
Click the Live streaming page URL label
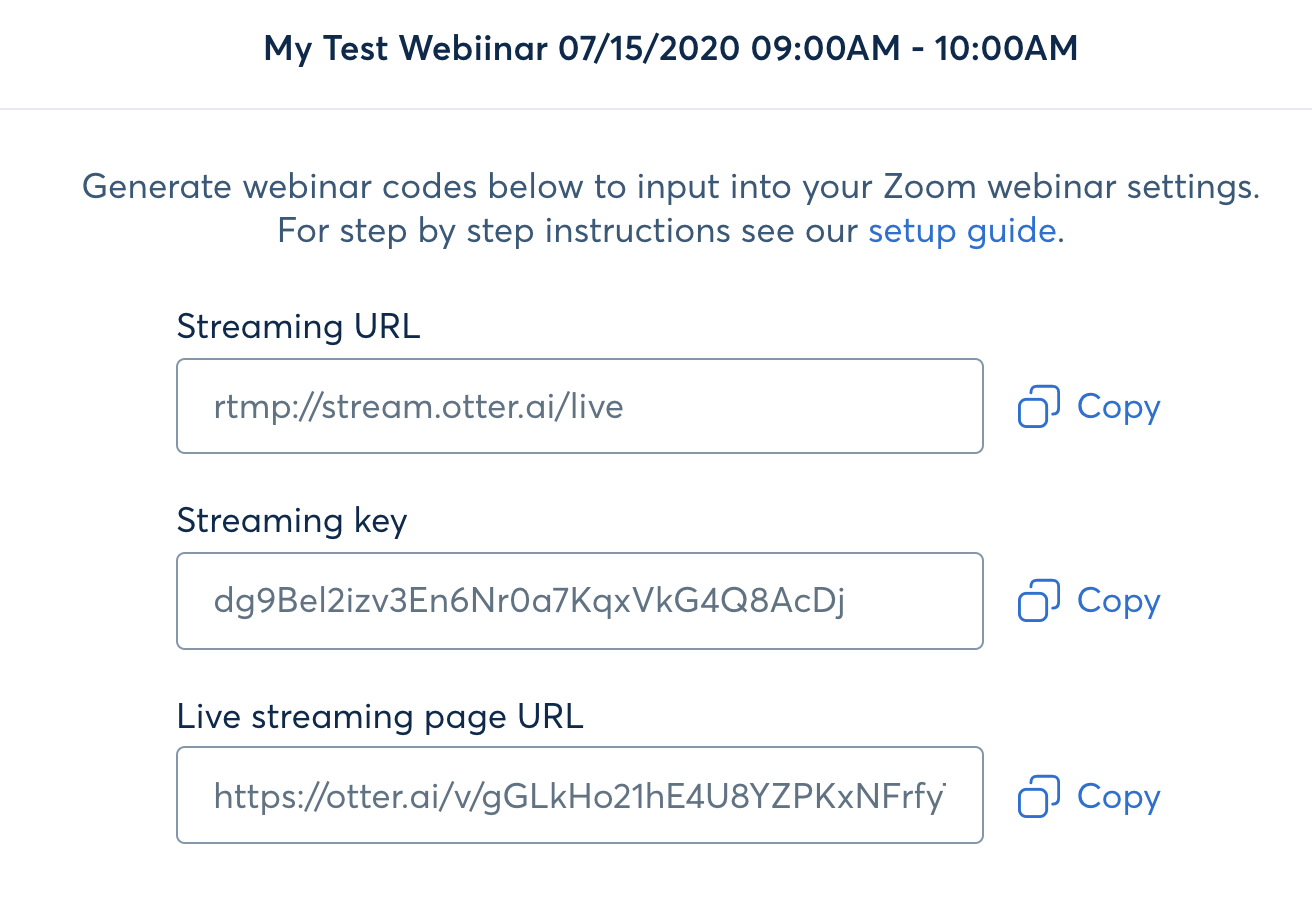(x=379, y=716)
